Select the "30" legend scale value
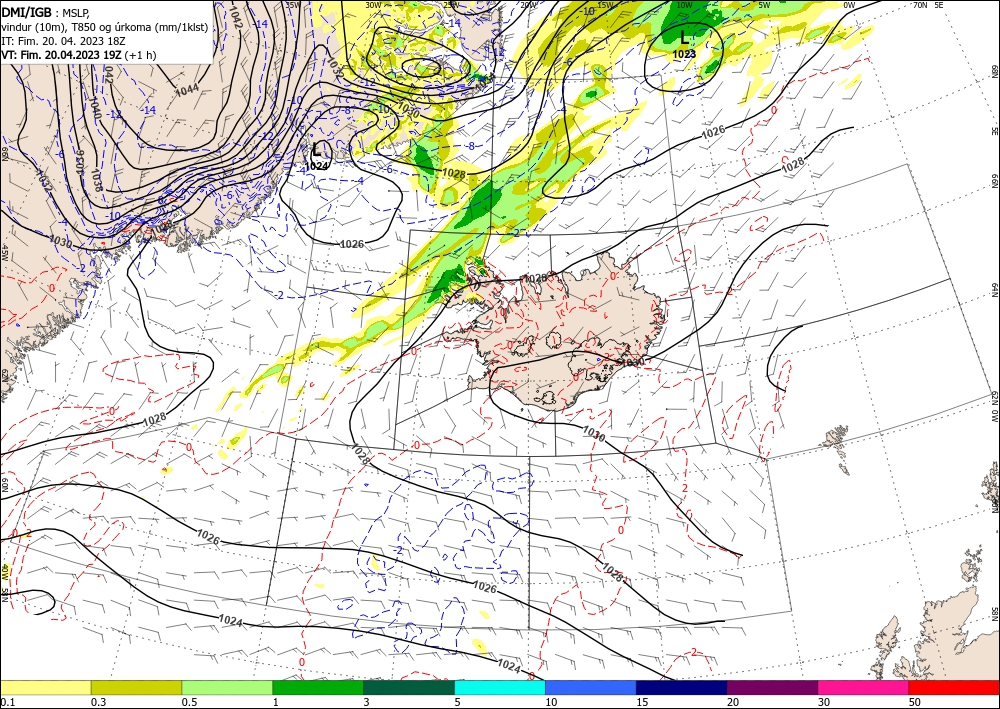The image size is (1000, 709). click(825, 702)
